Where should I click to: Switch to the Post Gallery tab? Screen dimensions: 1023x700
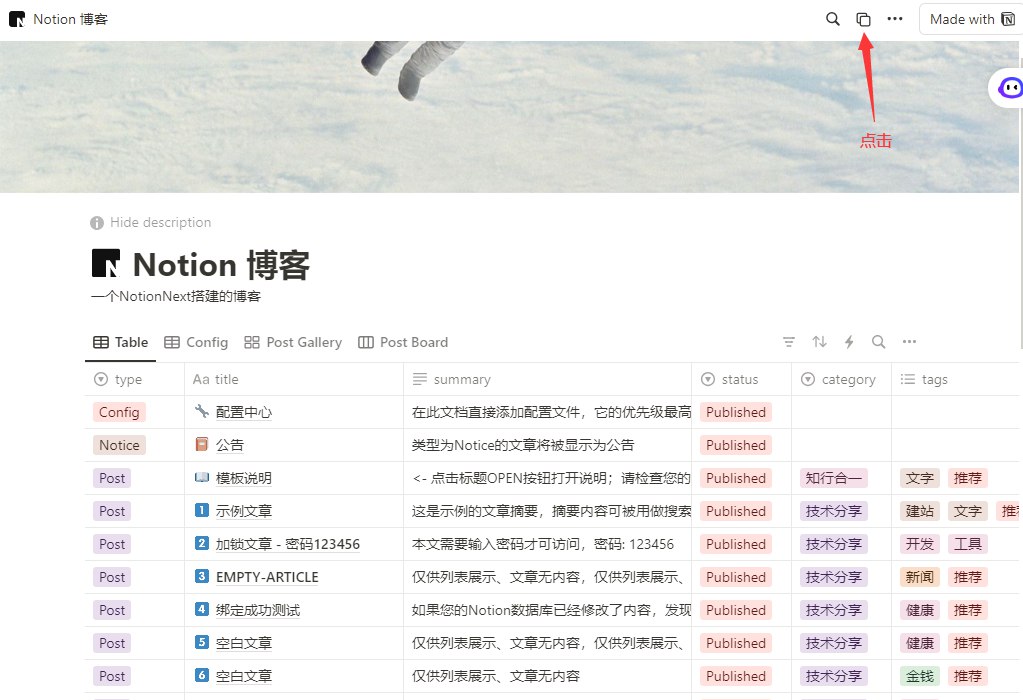(x=293, y=342)
